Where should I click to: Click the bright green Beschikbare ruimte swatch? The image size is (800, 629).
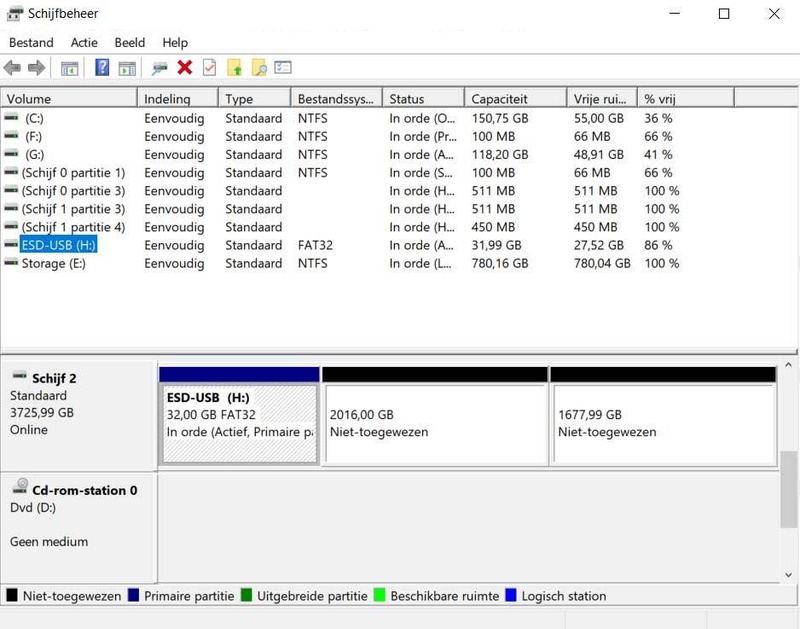380,595
